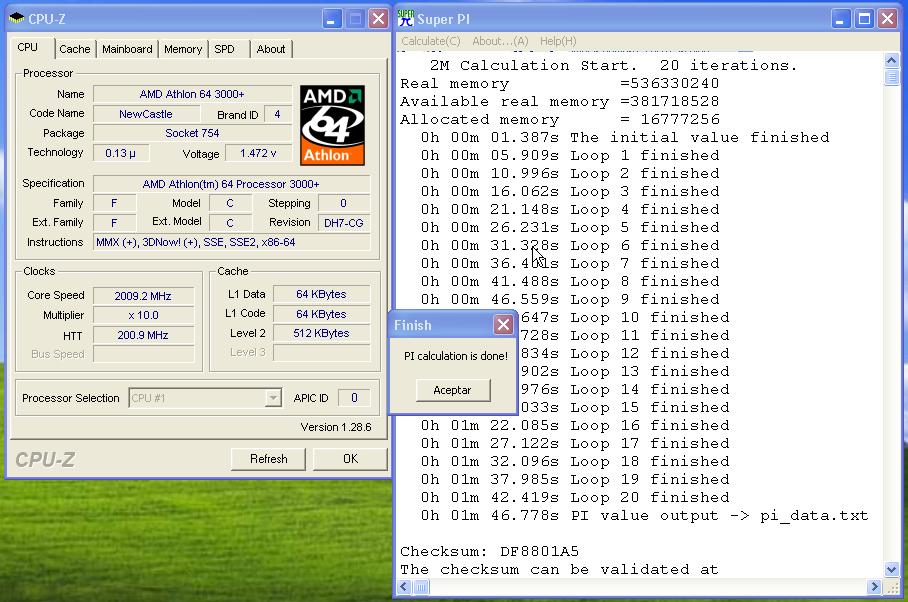The image size is (908, 602).
Task: Open the Help(H) menu
Action: pos(557,41)
